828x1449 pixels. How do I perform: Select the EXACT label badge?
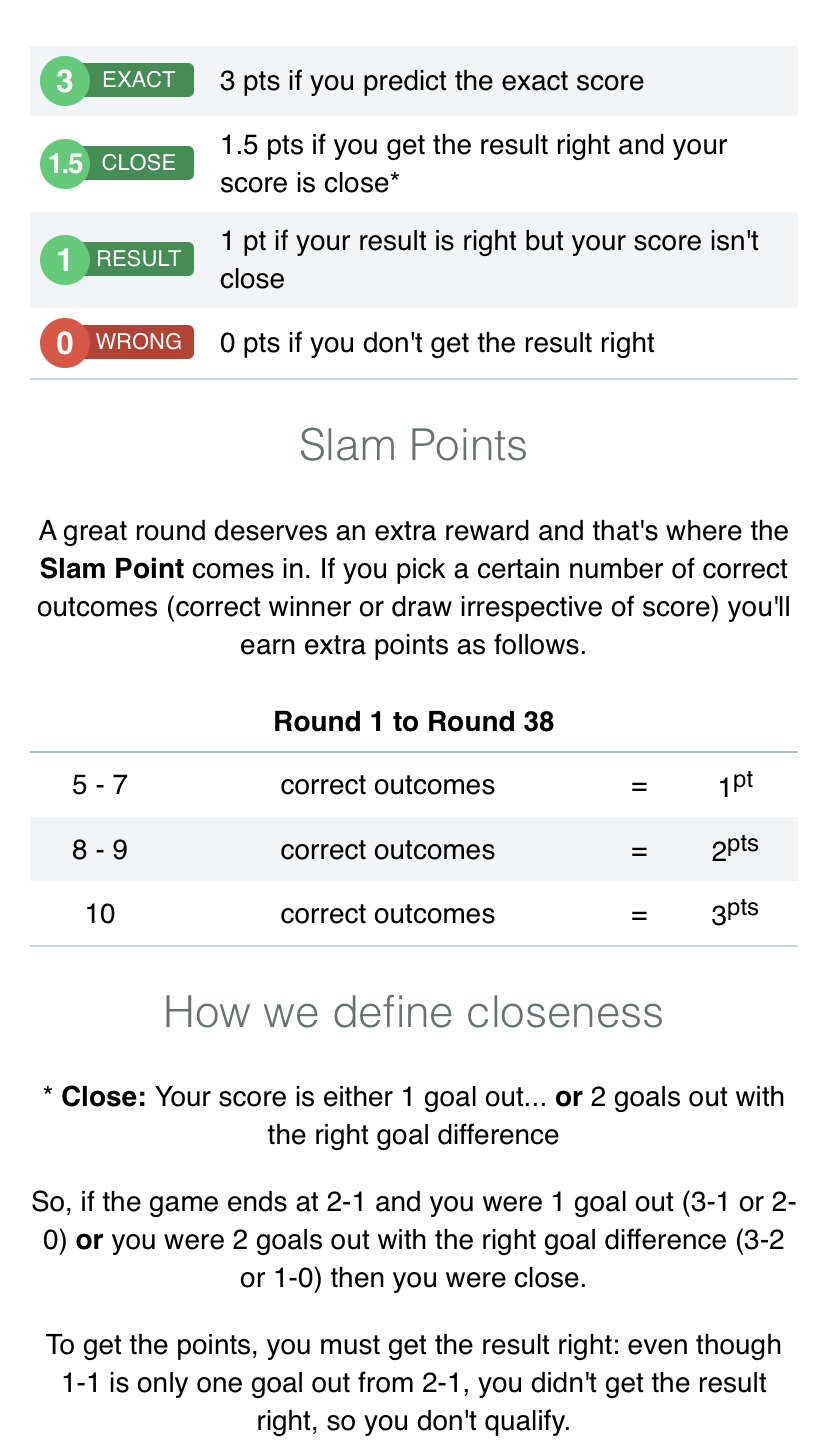[139, 80]
